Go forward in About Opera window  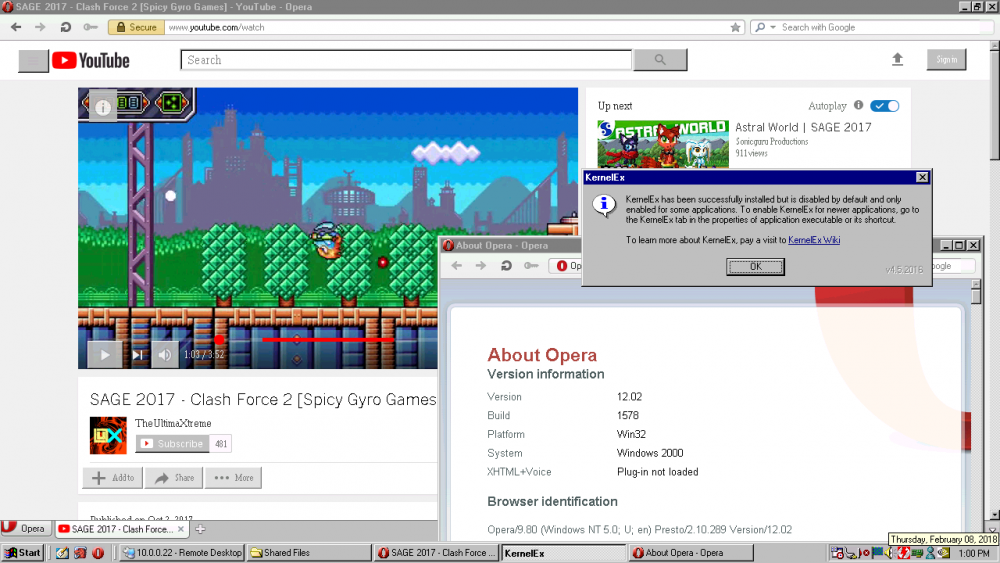click(481, 266)
